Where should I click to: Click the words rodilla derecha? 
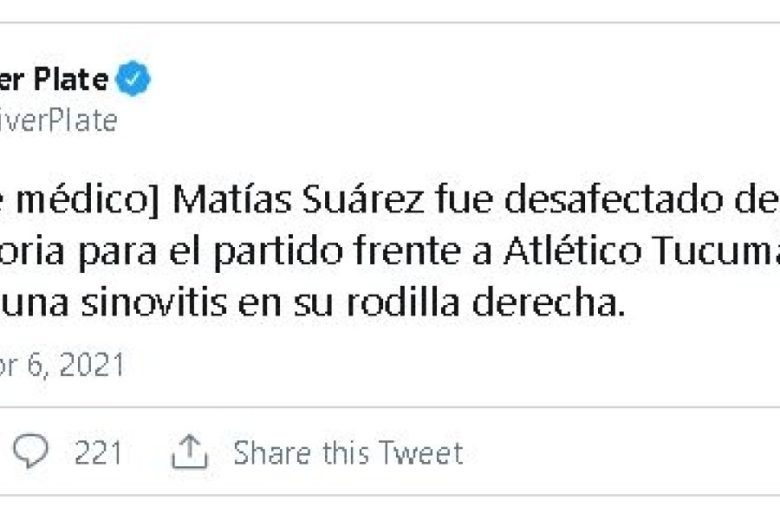[x=485, y=303]
